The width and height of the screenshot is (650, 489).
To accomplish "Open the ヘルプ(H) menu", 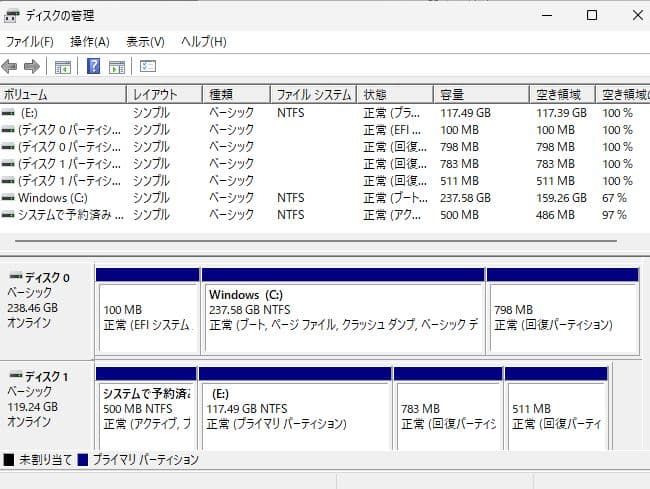I will pyautogui.click(x=204, y=42).
